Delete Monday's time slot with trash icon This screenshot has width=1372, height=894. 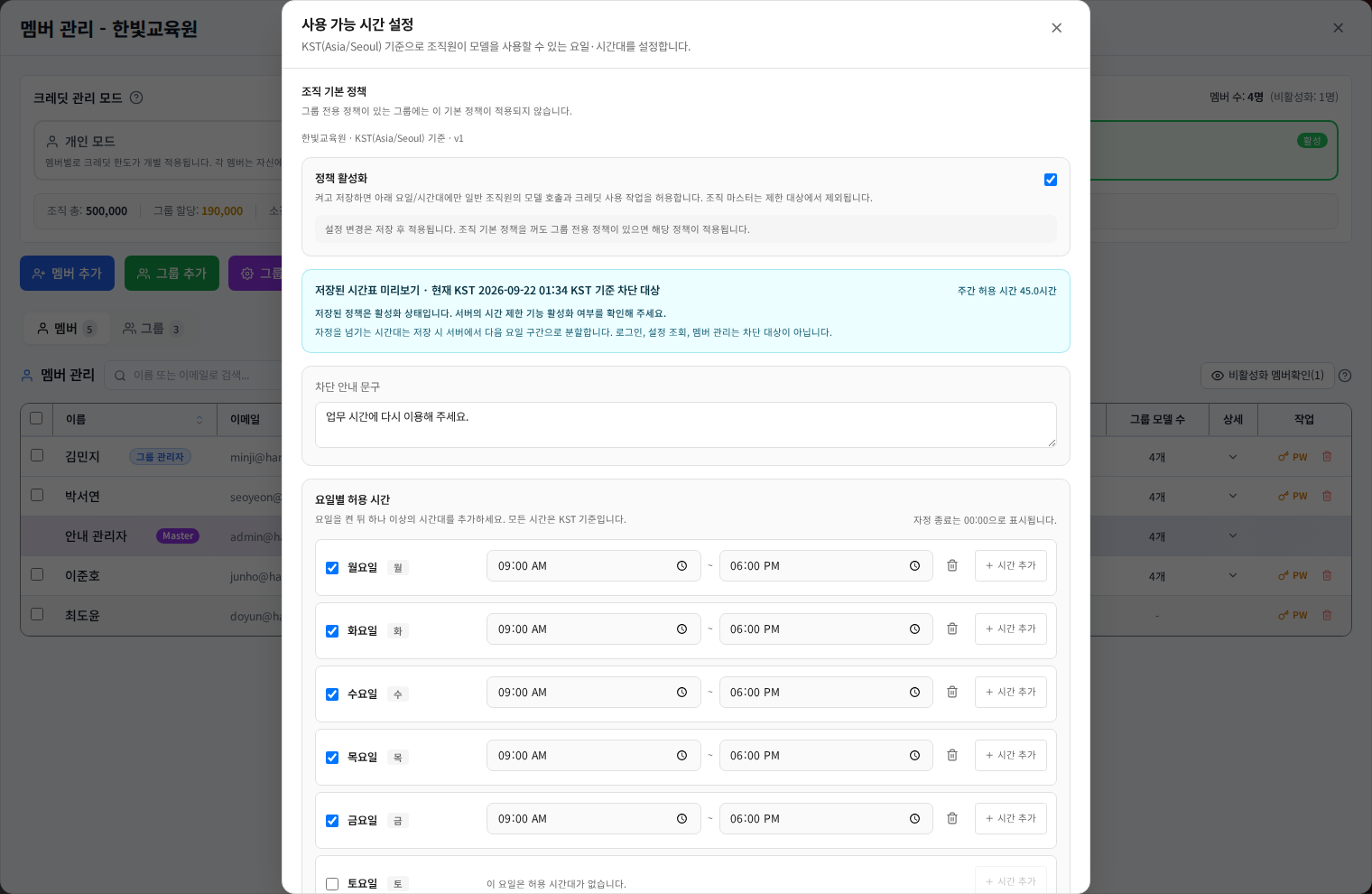[x=951, y=565]
